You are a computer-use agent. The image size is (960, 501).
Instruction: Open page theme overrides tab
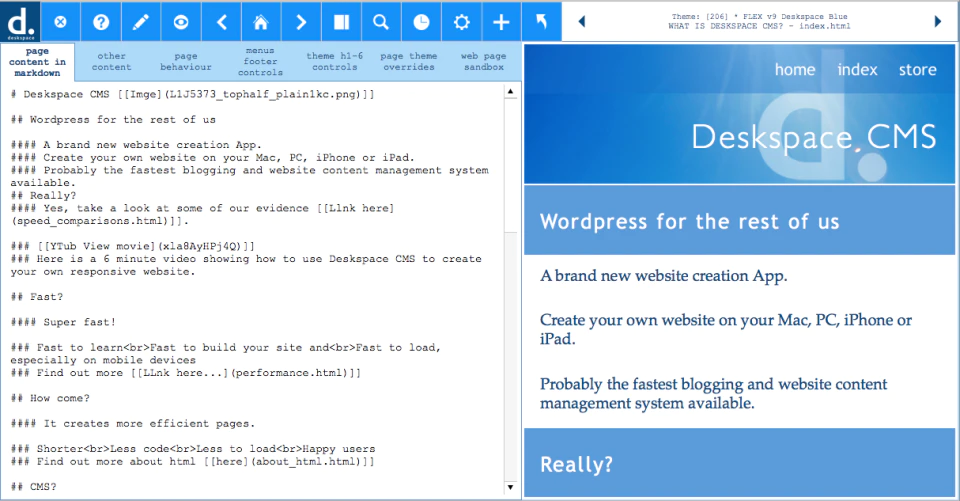(409, 61)
